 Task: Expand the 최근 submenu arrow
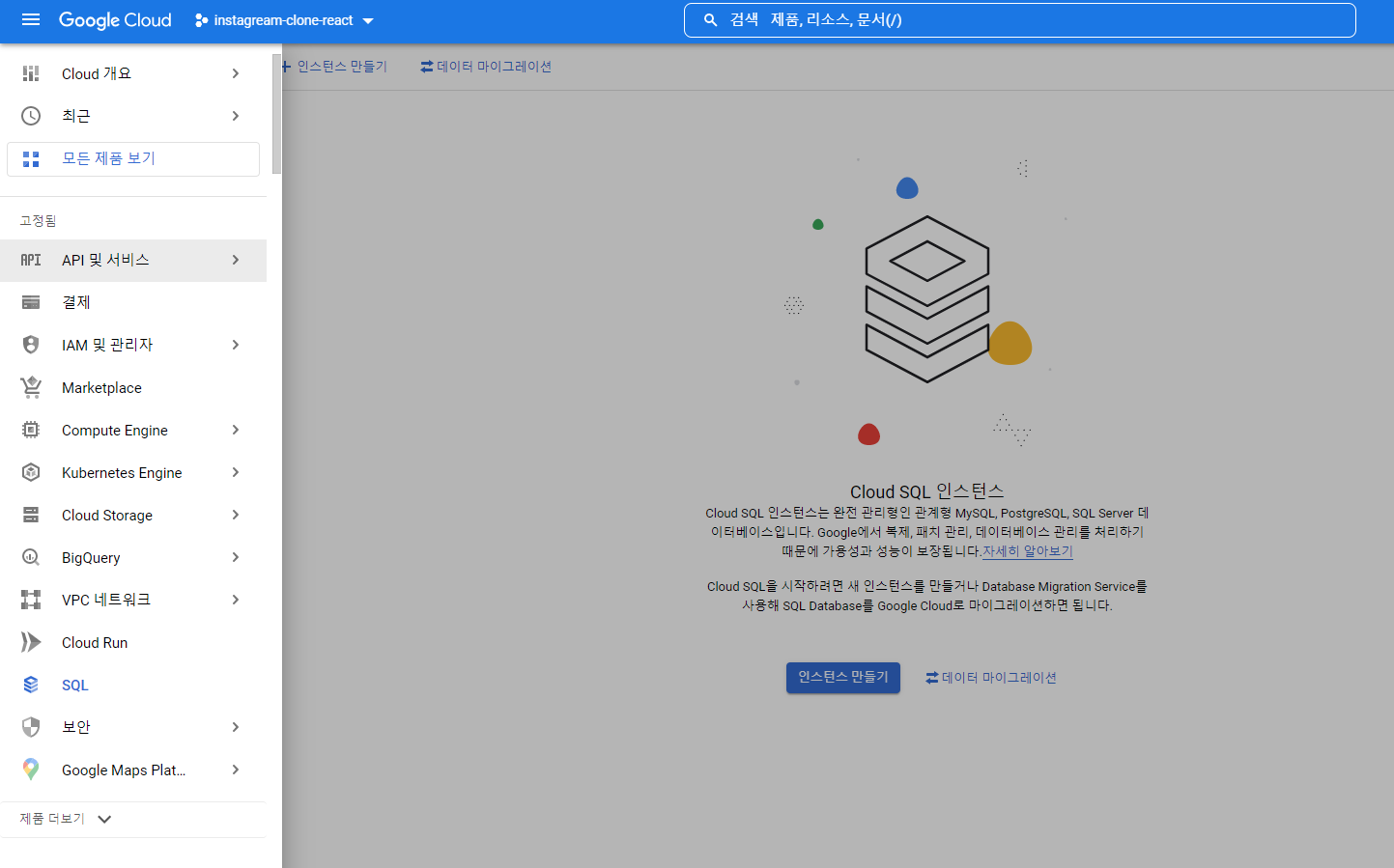236,116
